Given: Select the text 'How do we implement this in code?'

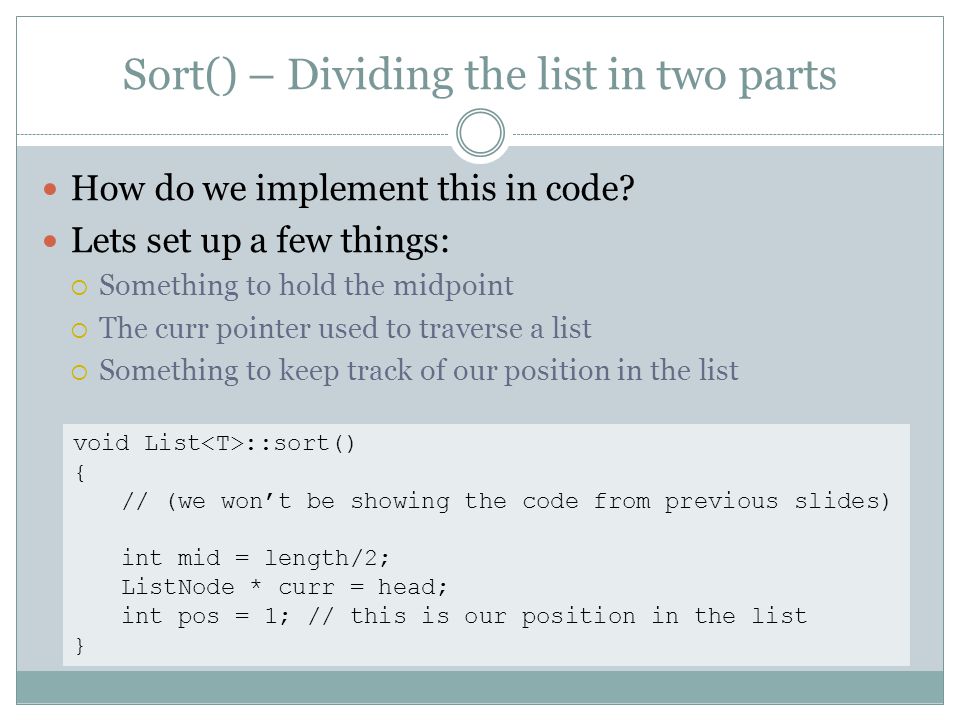Looking at the screenshot, I should (x=353, y=188).
